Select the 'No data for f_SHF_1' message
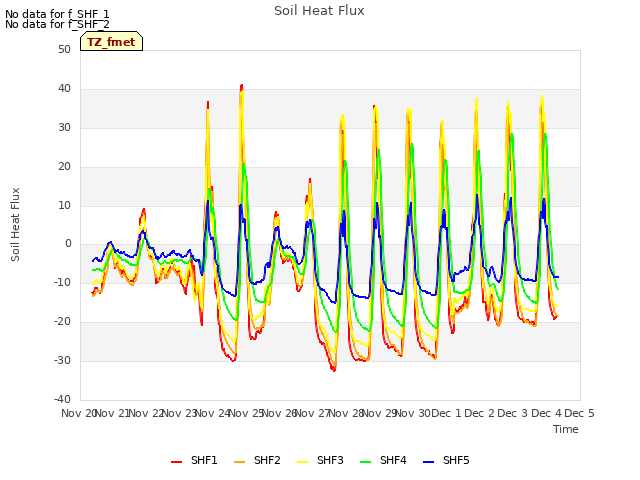Viewport: 640px width, 480px height. (57, 14)
